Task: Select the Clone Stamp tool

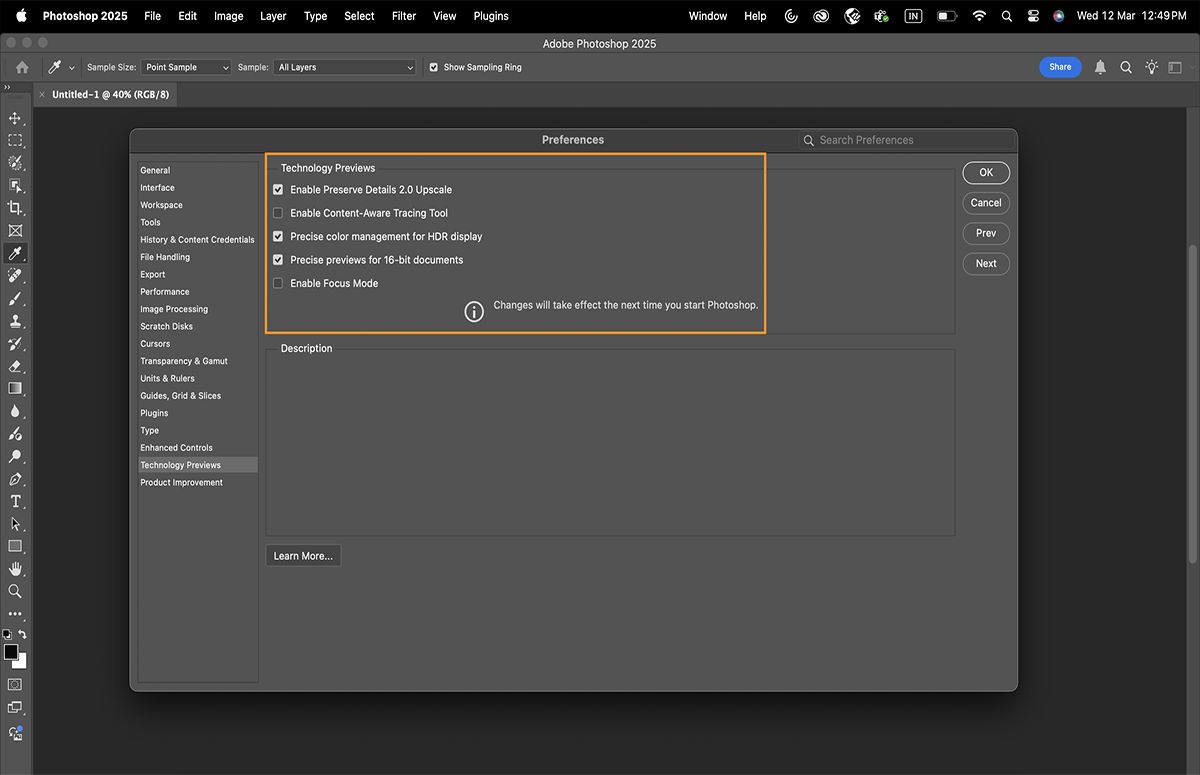Action: coord(15,321)
